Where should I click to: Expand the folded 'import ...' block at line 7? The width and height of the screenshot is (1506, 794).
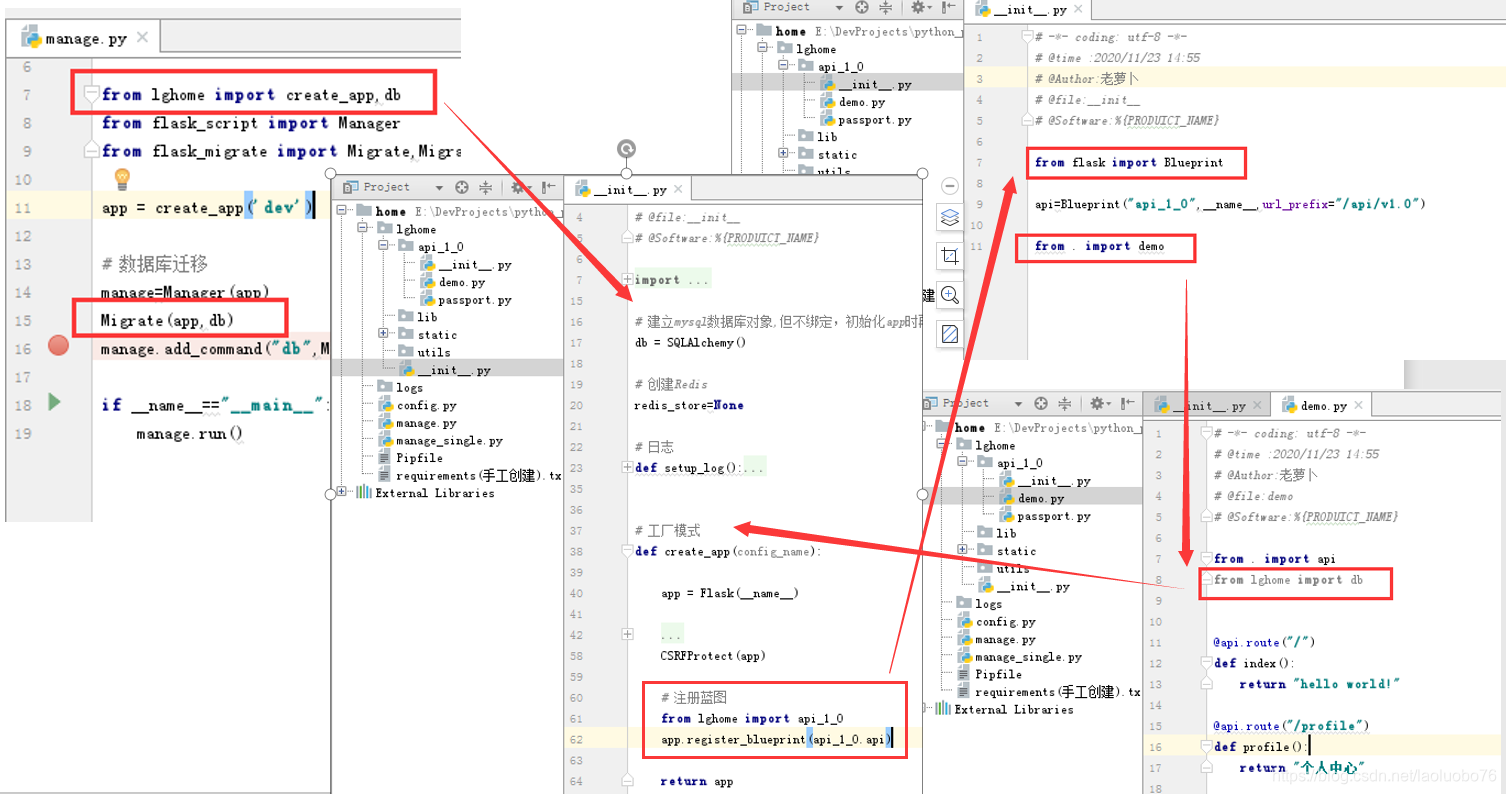tap(627, 280)
